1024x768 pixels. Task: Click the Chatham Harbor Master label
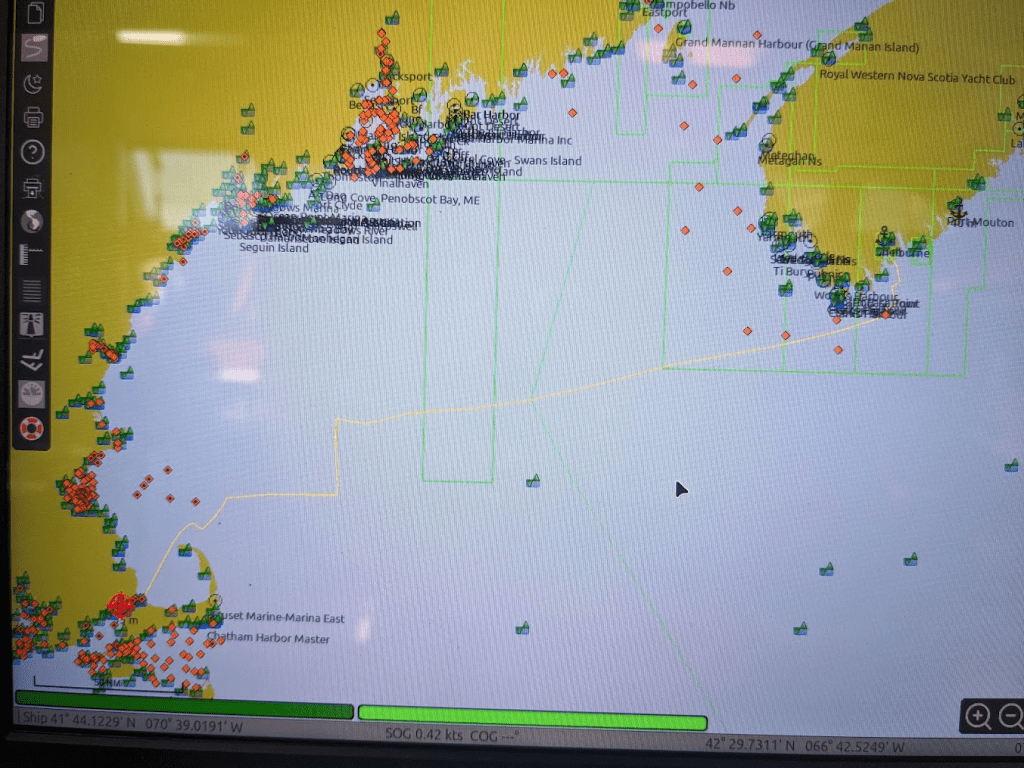[268, 639]
